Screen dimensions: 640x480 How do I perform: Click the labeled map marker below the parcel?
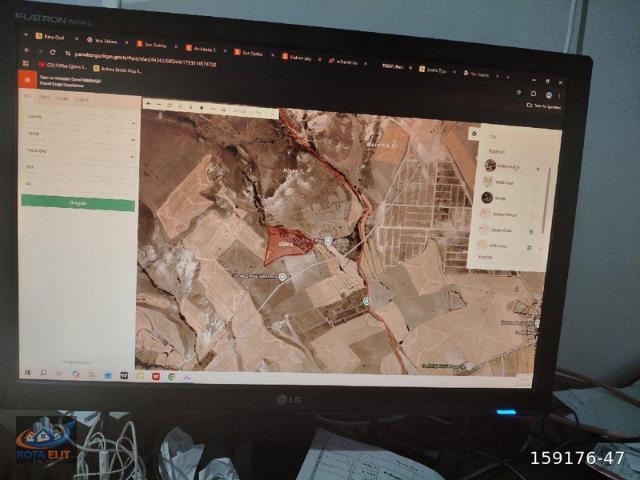282,277
